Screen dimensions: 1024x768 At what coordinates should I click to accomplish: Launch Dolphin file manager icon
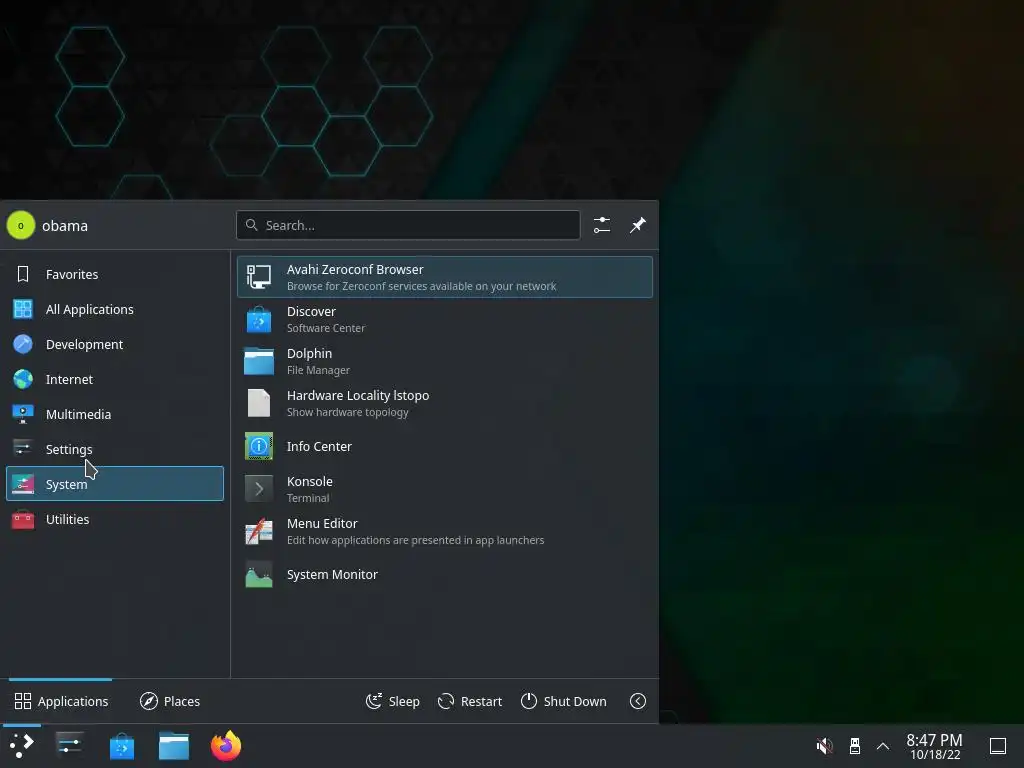(259, 361)
